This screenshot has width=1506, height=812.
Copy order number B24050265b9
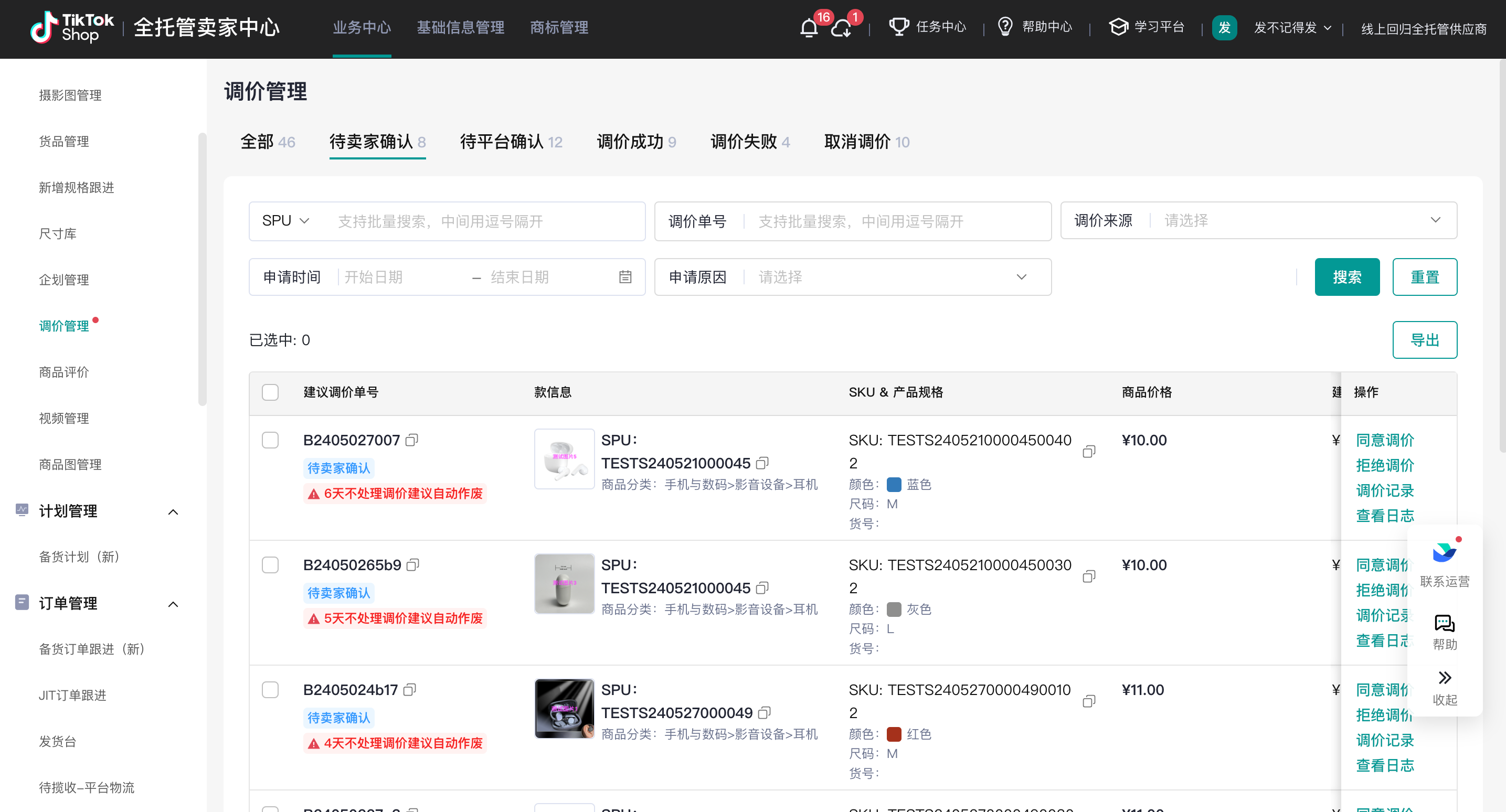(413, 565)
